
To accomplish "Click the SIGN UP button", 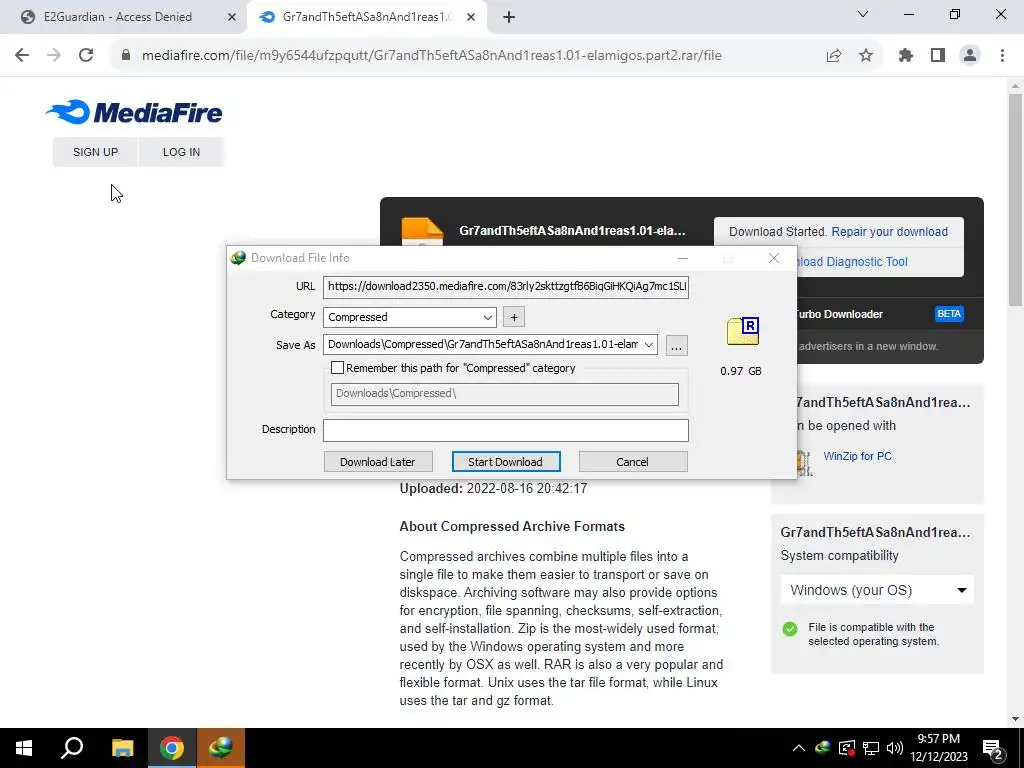I will (x=95, y=152).
